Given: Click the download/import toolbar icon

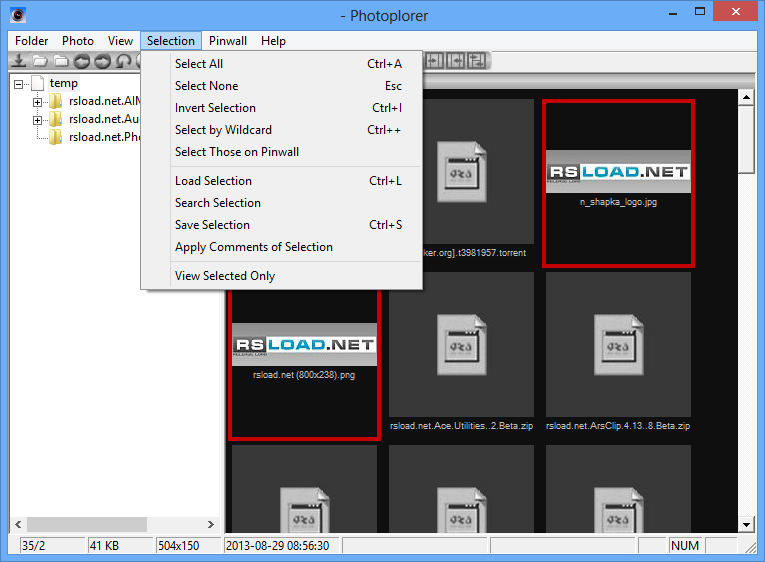Looking at the screenshot, I should point(19,61).
